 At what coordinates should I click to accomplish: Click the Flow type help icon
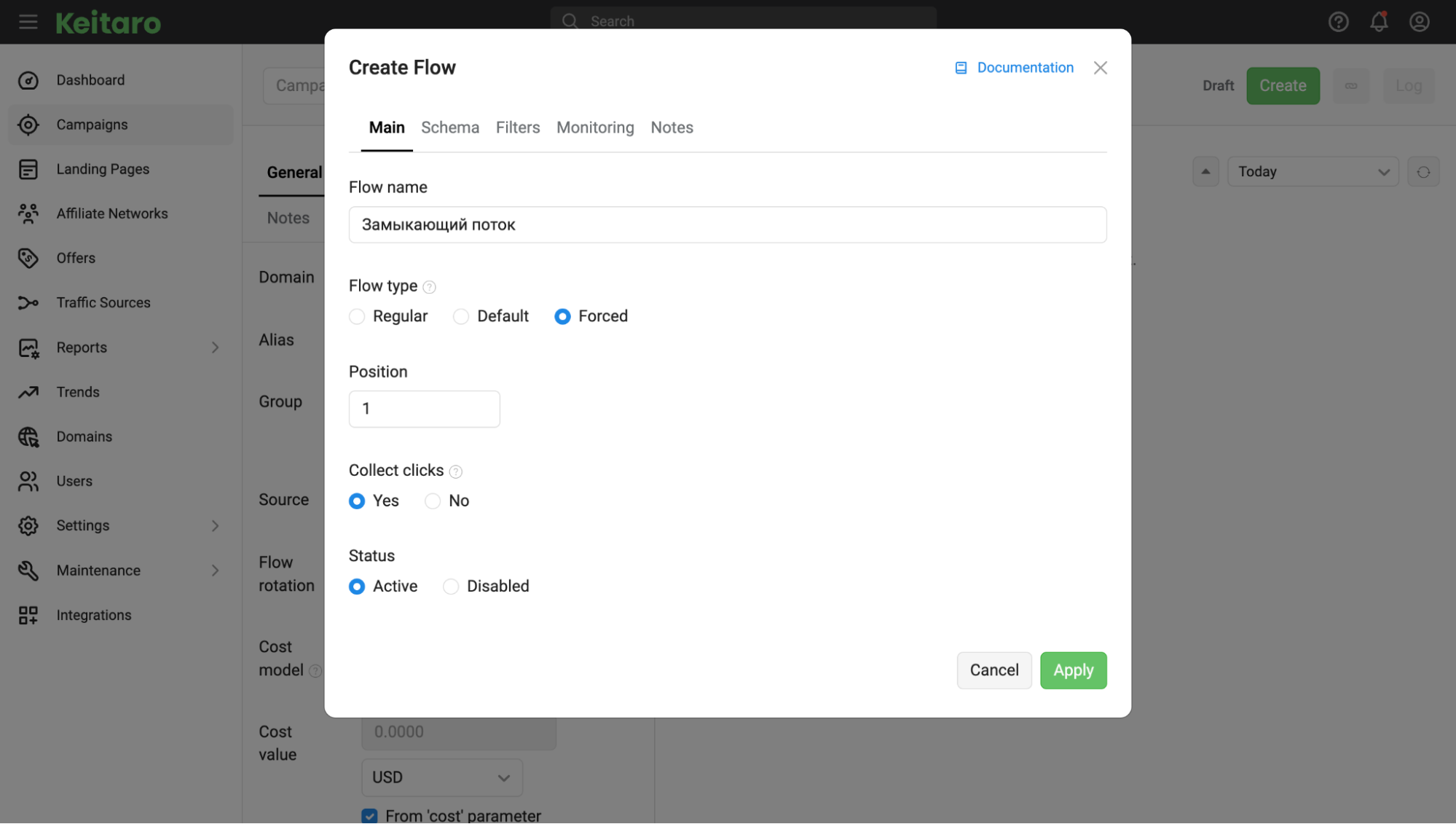[x=430, y=287]
